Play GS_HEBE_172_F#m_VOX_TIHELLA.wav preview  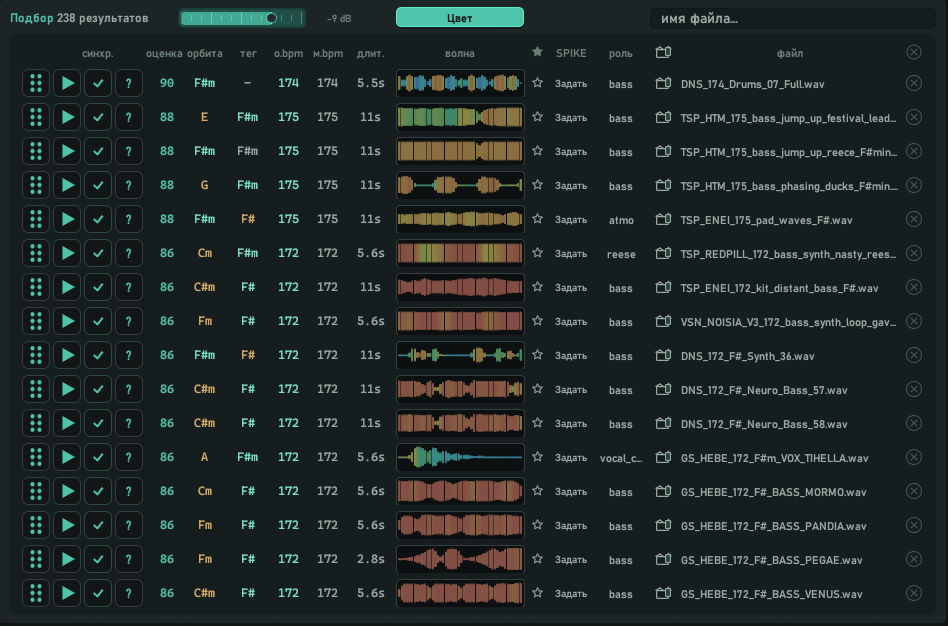click(x=67, y=457)
